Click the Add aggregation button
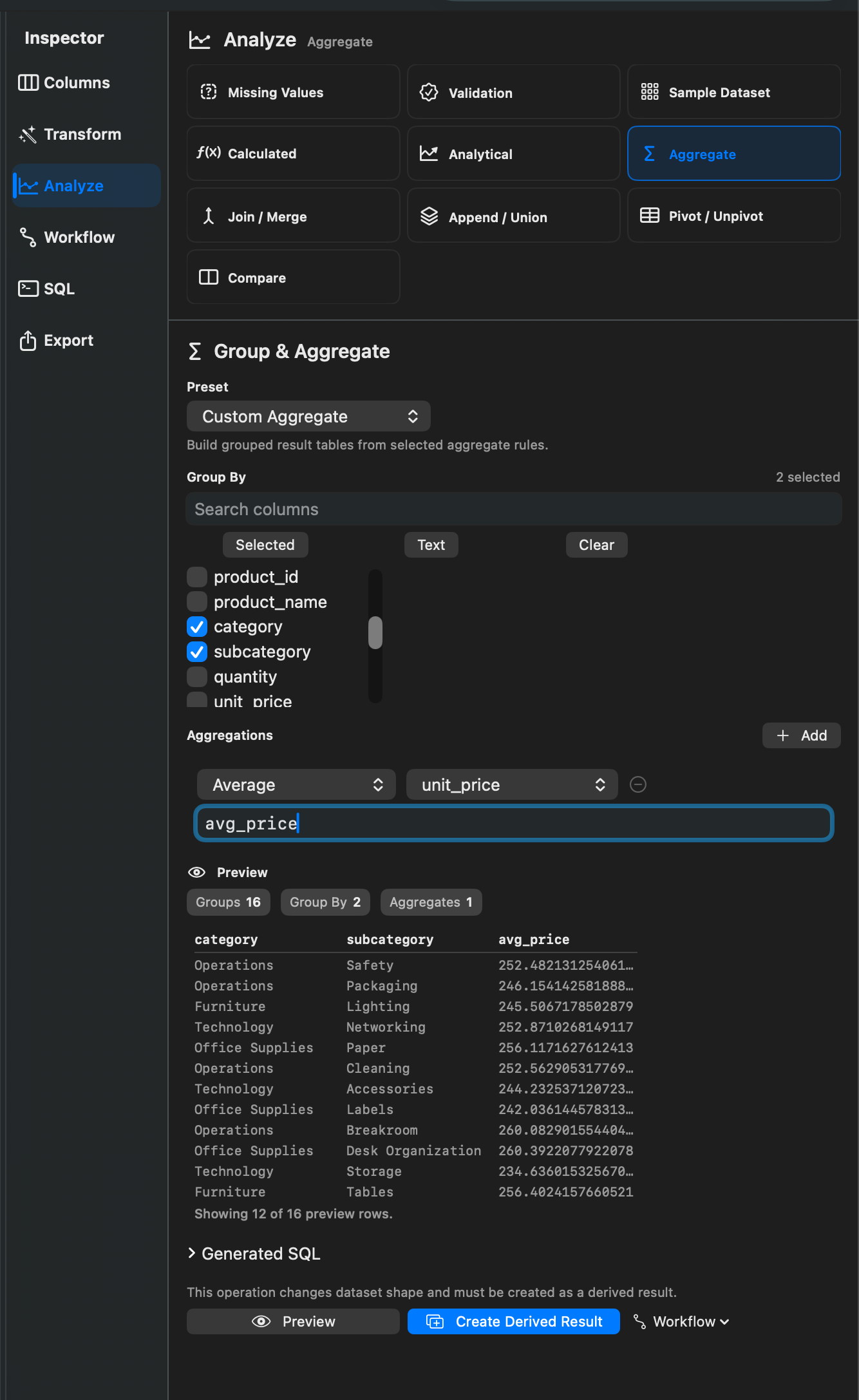 pyautogui.click(x=802, y=735)
